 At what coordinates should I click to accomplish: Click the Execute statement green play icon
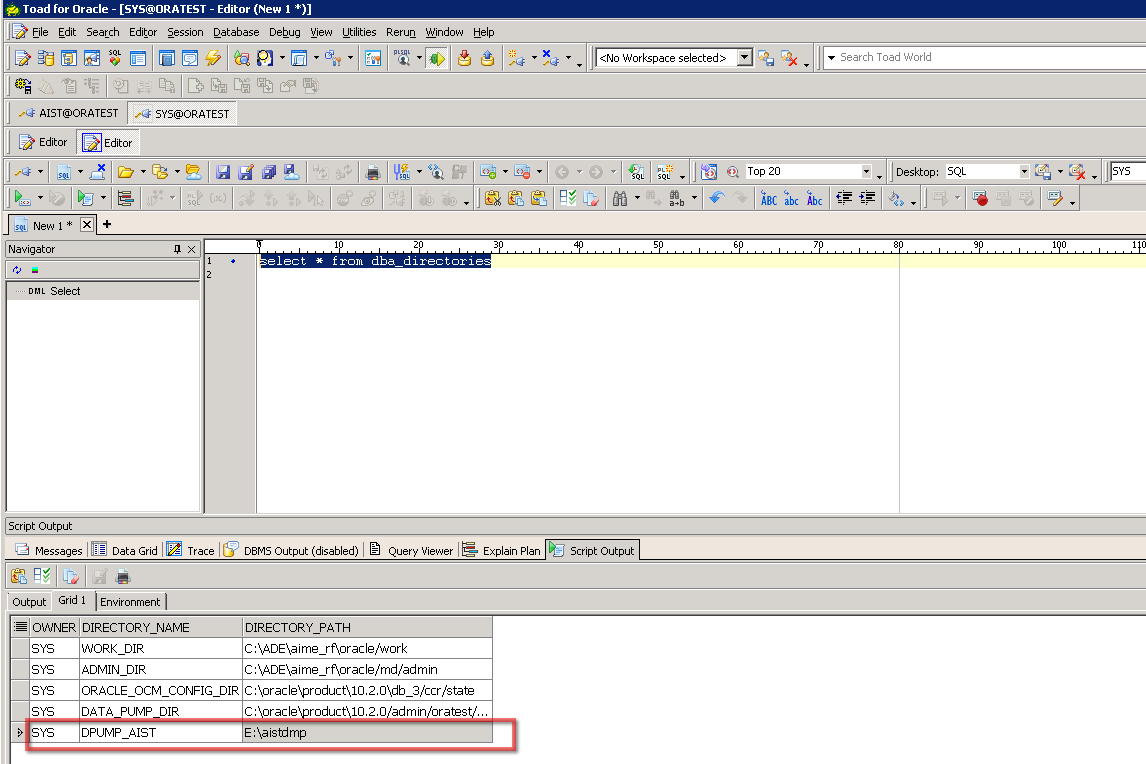click(x=21, y=199)
